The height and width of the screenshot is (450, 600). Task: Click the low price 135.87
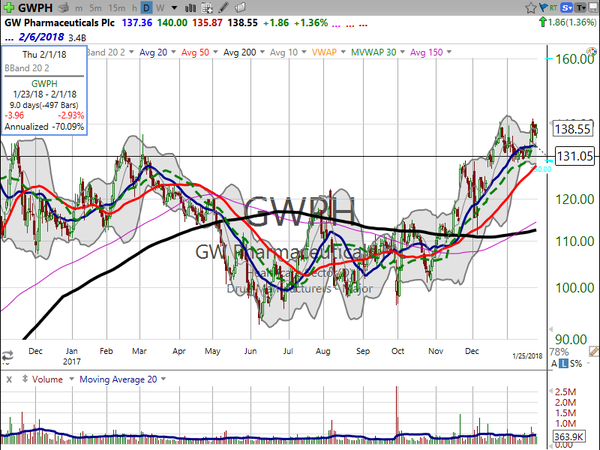point(207,23)
